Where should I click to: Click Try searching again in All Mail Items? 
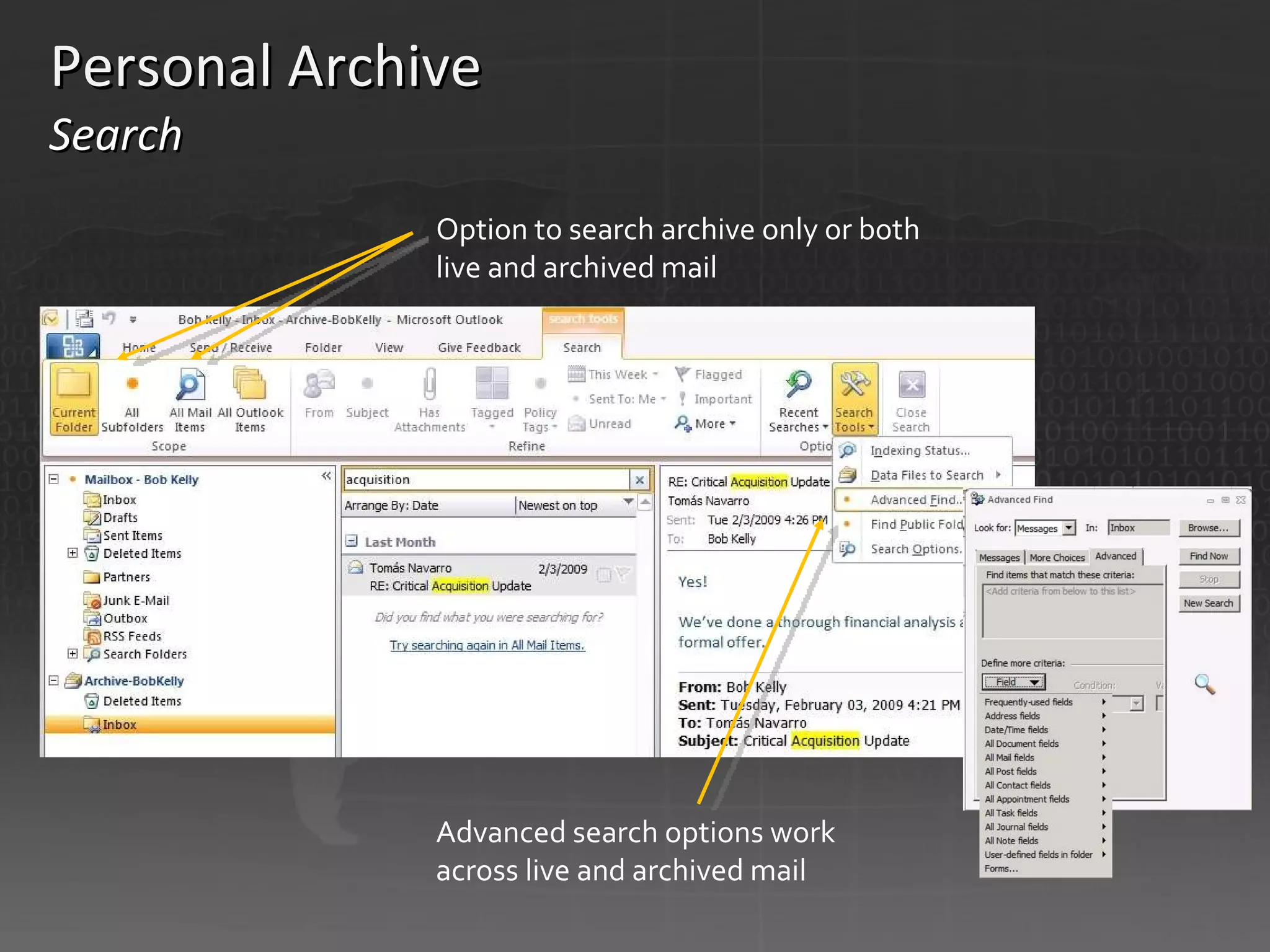487,645
